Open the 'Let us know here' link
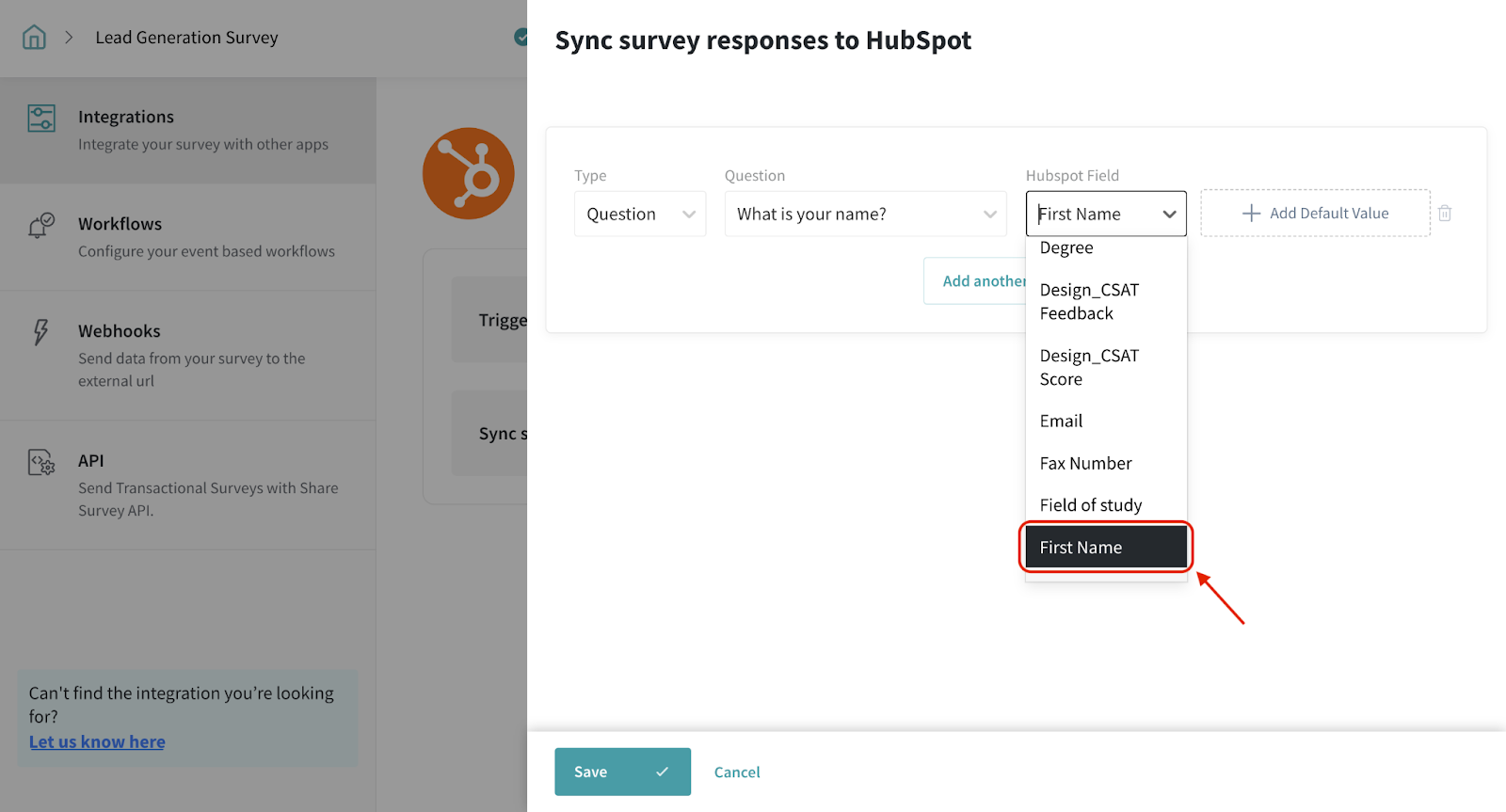 97,742
